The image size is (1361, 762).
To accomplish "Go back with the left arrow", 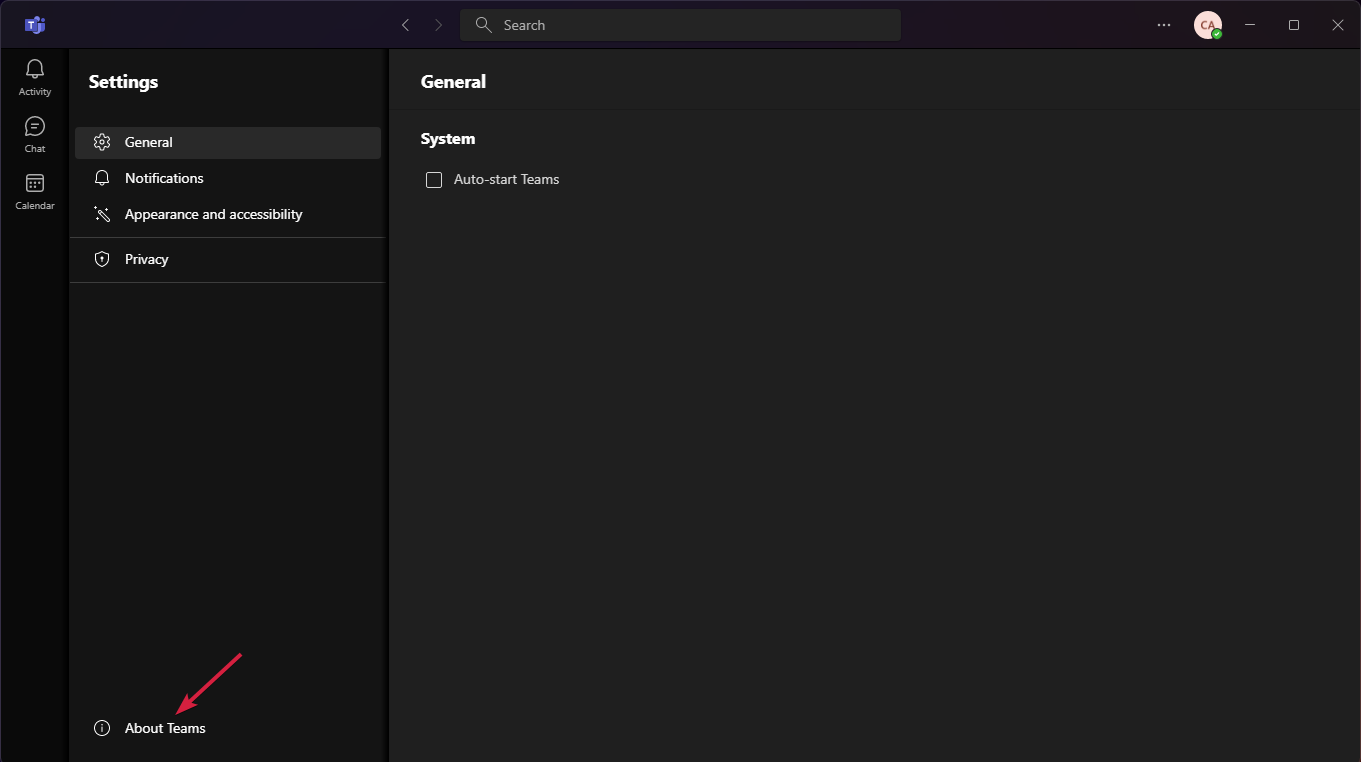I will (x=405, y=25).
